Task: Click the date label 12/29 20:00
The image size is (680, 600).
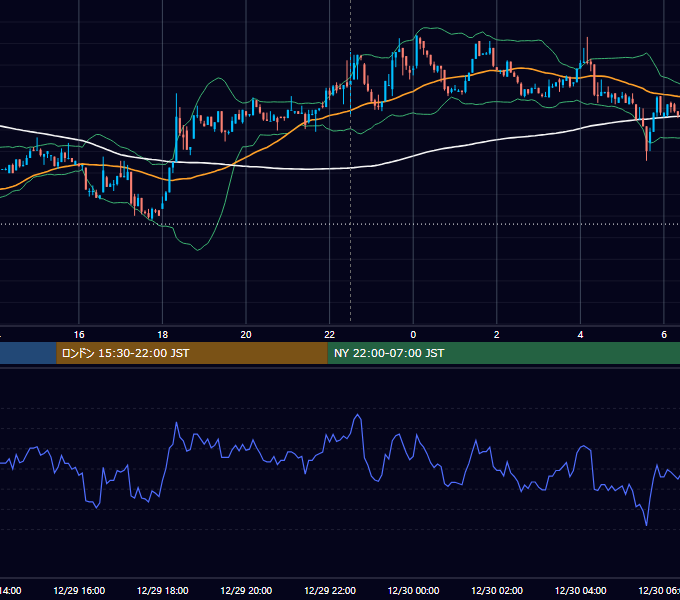Action: coord(246,590)
